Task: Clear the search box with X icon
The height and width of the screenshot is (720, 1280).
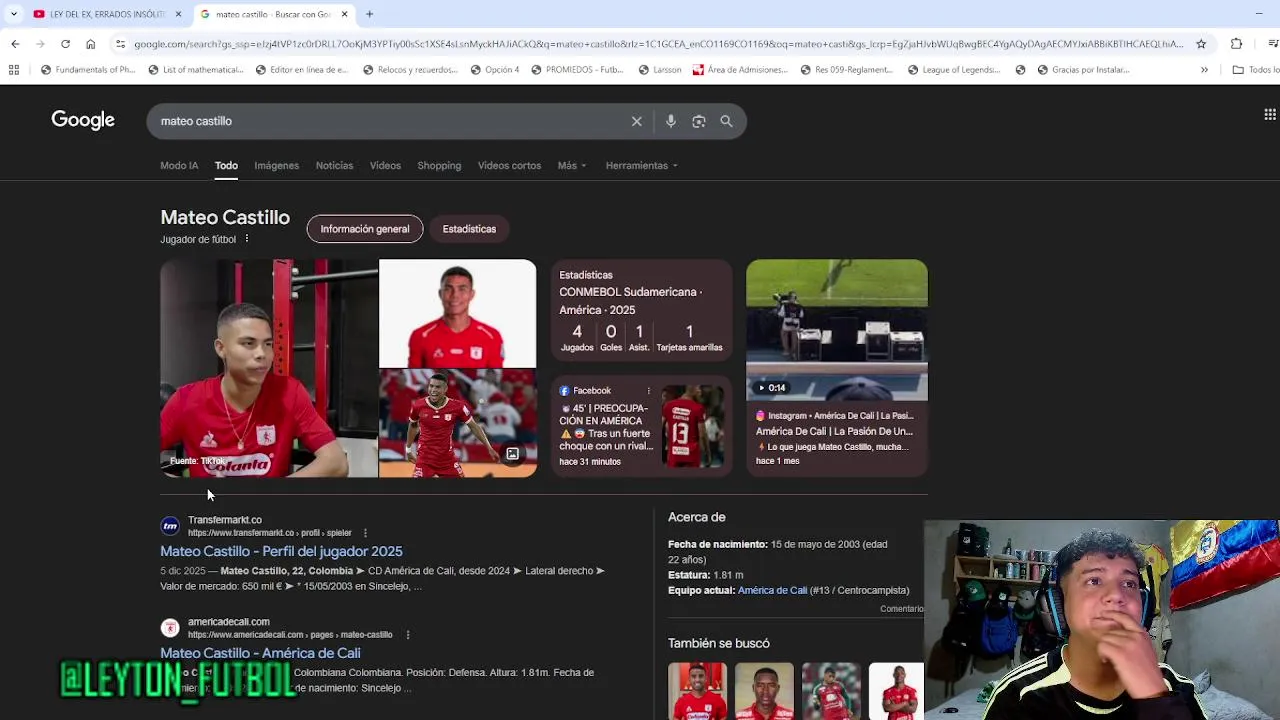Action: pos(636,121)
